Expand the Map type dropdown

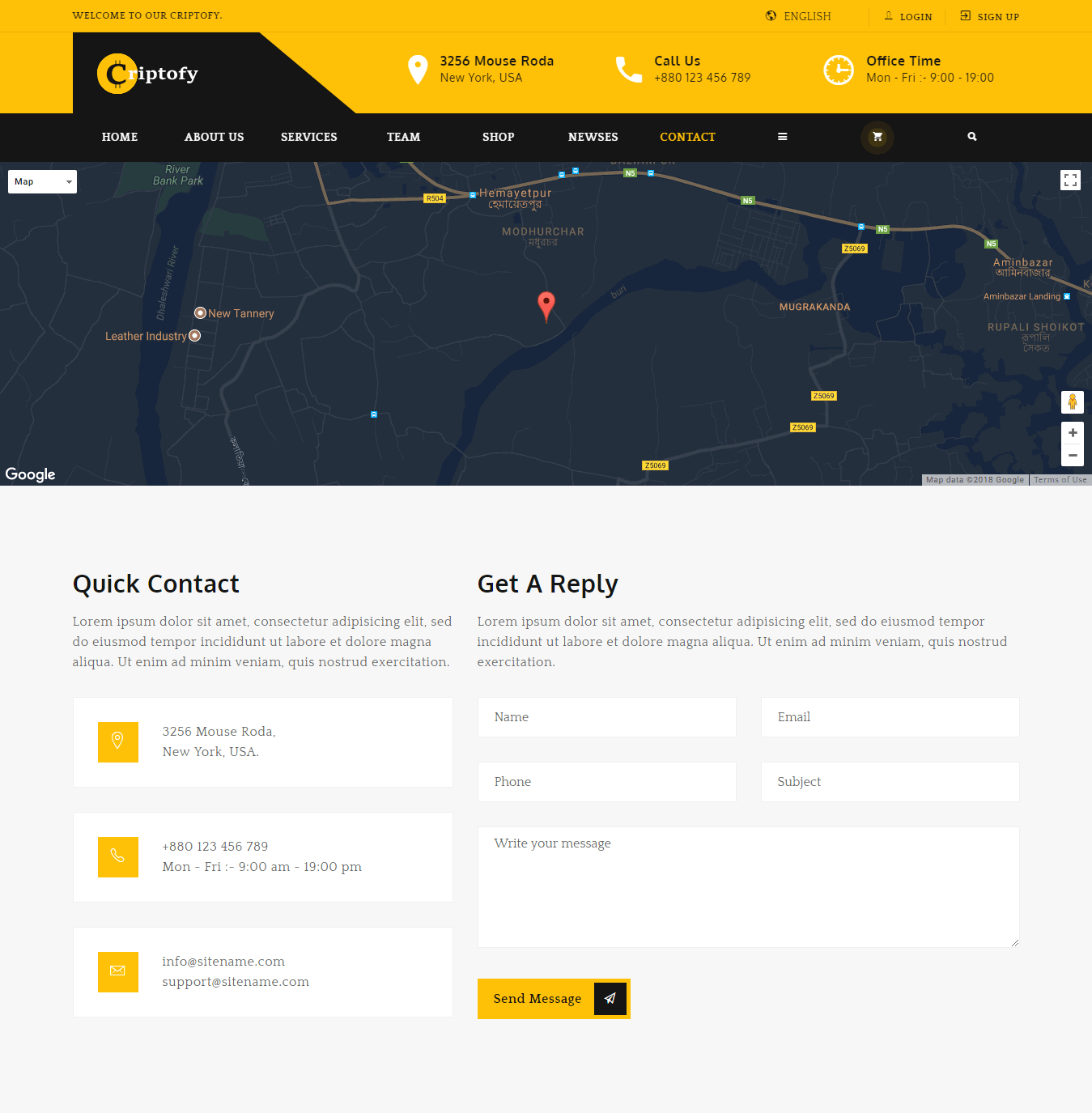[x=42, y=182]
